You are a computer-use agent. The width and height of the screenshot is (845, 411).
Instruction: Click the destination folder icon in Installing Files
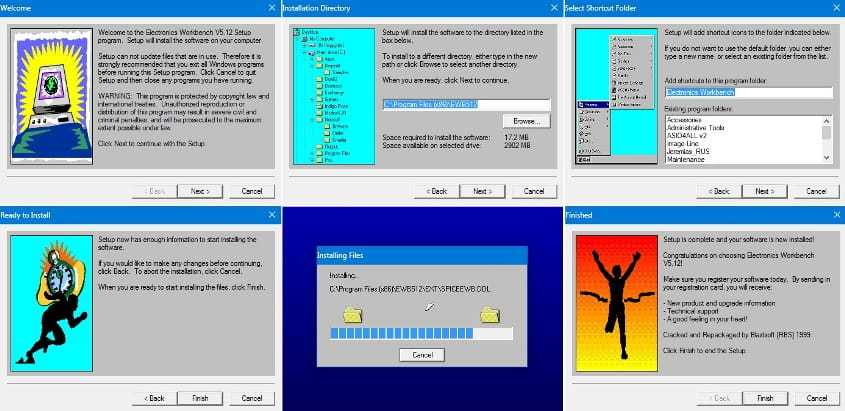click(490, 314)
